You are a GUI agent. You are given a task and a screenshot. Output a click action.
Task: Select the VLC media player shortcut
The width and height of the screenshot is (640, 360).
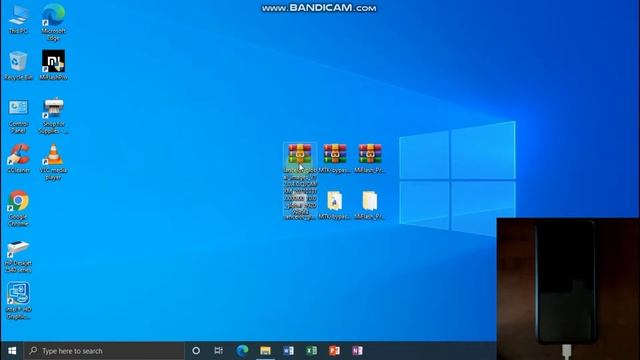pyautogui.click(x=53, y=162)
